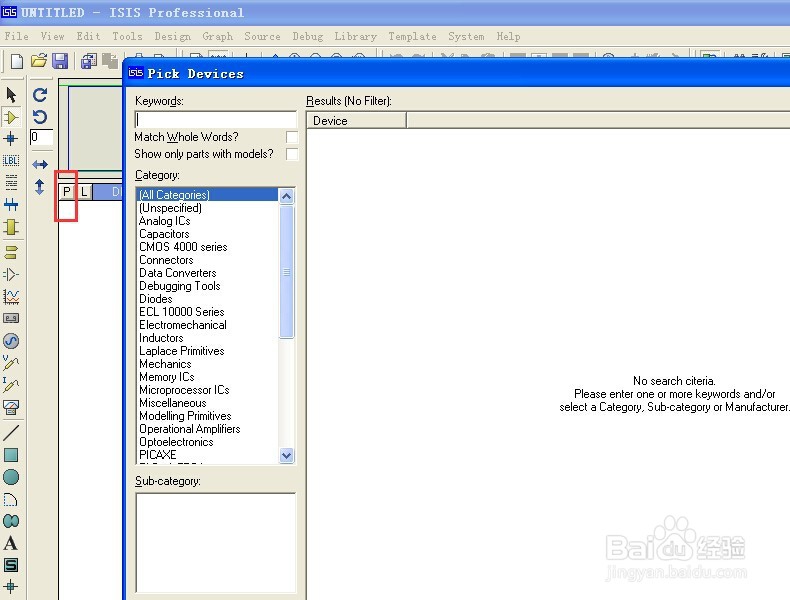
Task: Activate Component Mode tool
Action: (x=11, y=117)
